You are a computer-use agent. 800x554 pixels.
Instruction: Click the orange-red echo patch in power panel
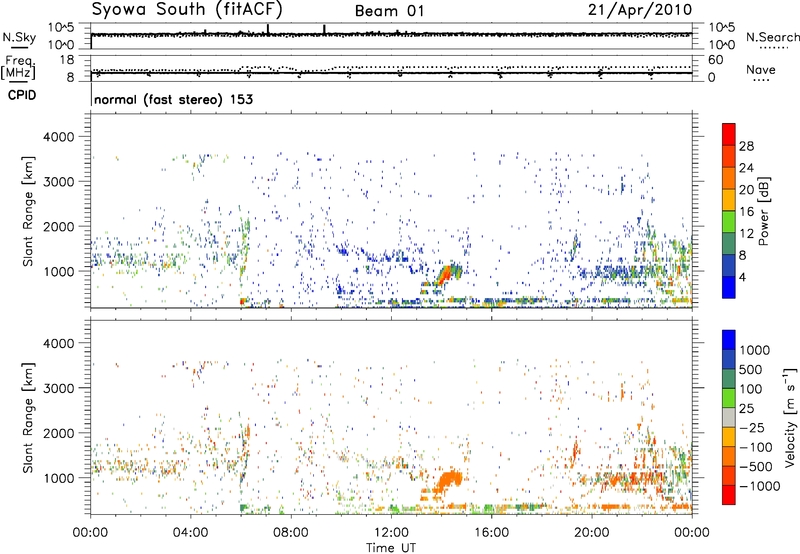(x=445, y=275)
